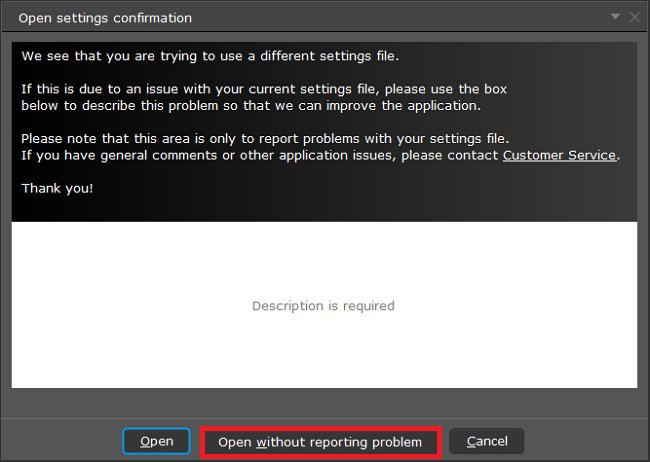Click the Open button

coord(156,441)
